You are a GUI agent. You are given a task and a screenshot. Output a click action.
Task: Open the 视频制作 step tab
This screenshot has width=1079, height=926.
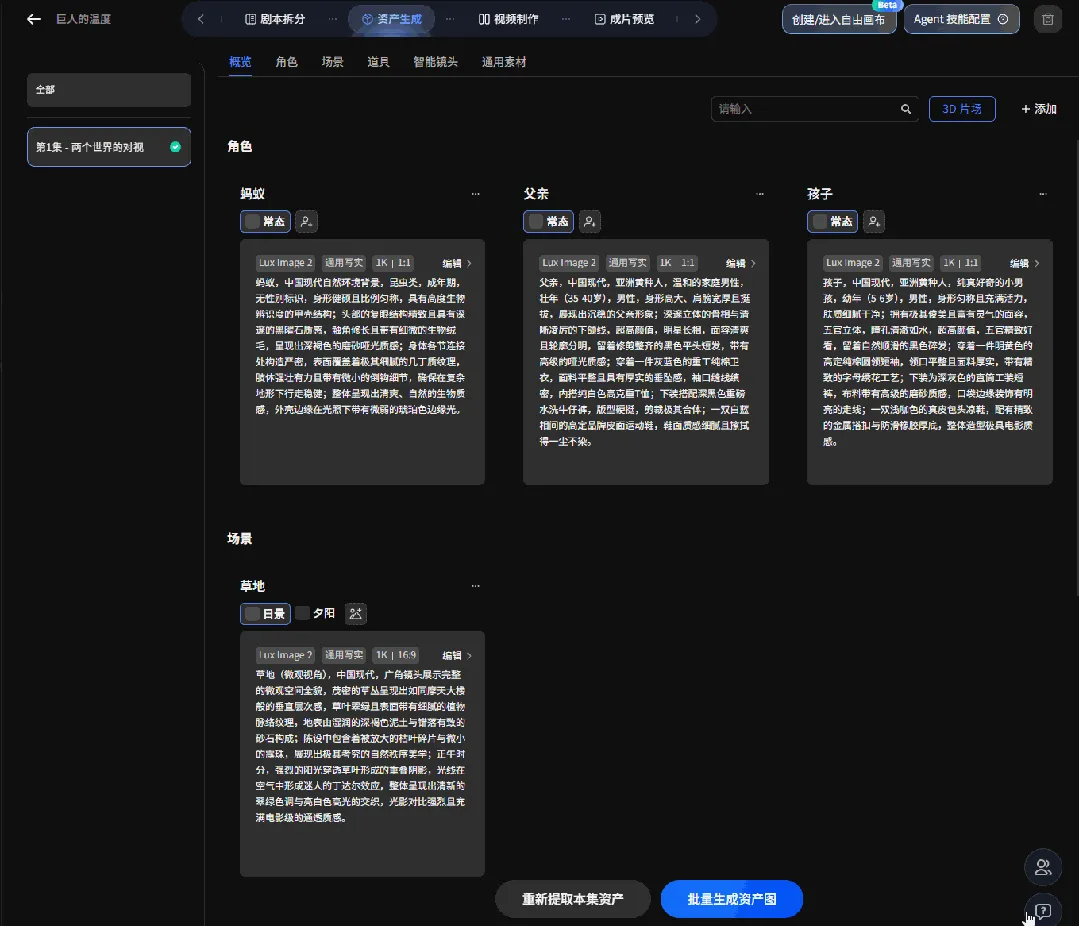(509, 19)
